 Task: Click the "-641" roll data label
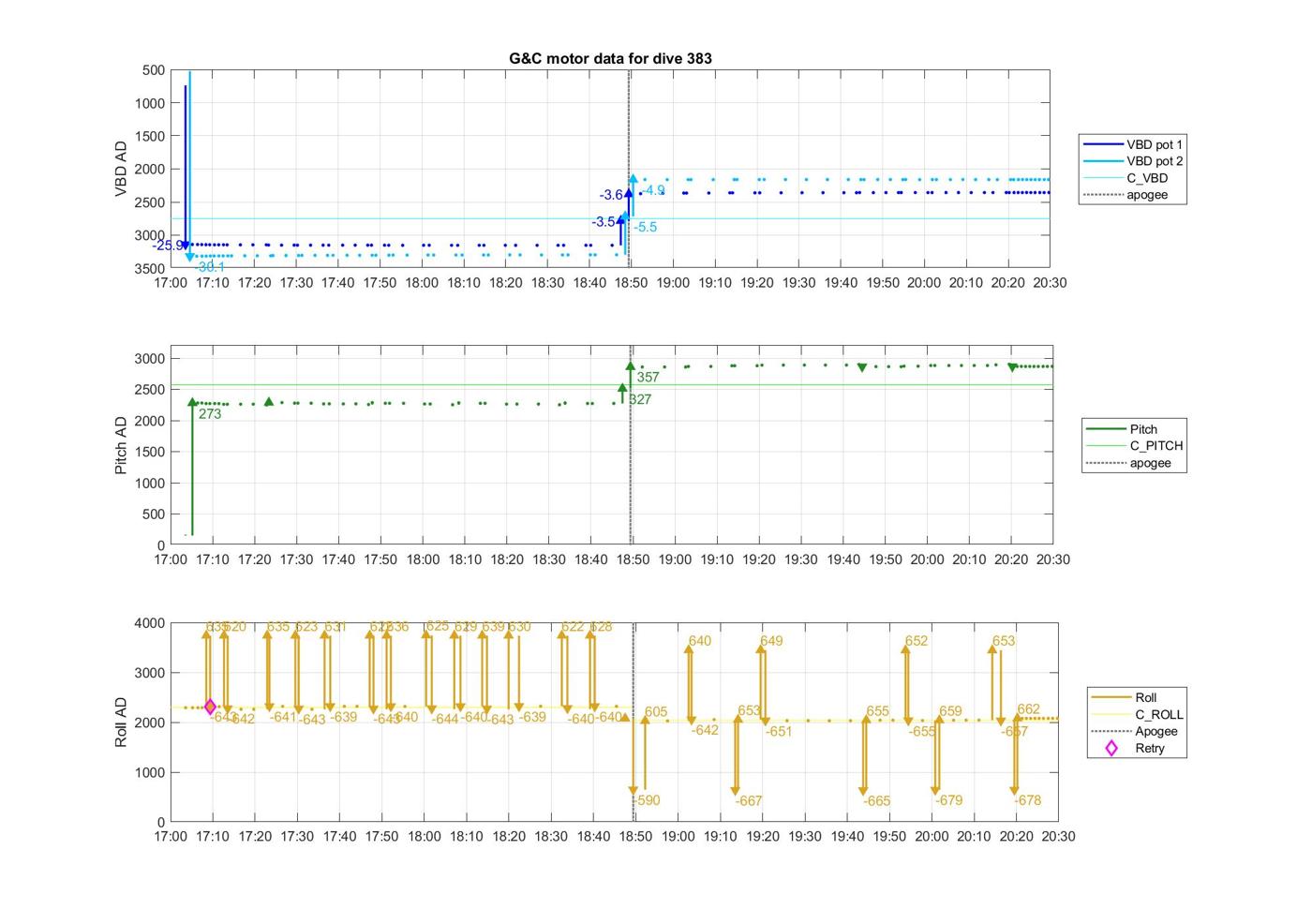(x=283, y=717)
